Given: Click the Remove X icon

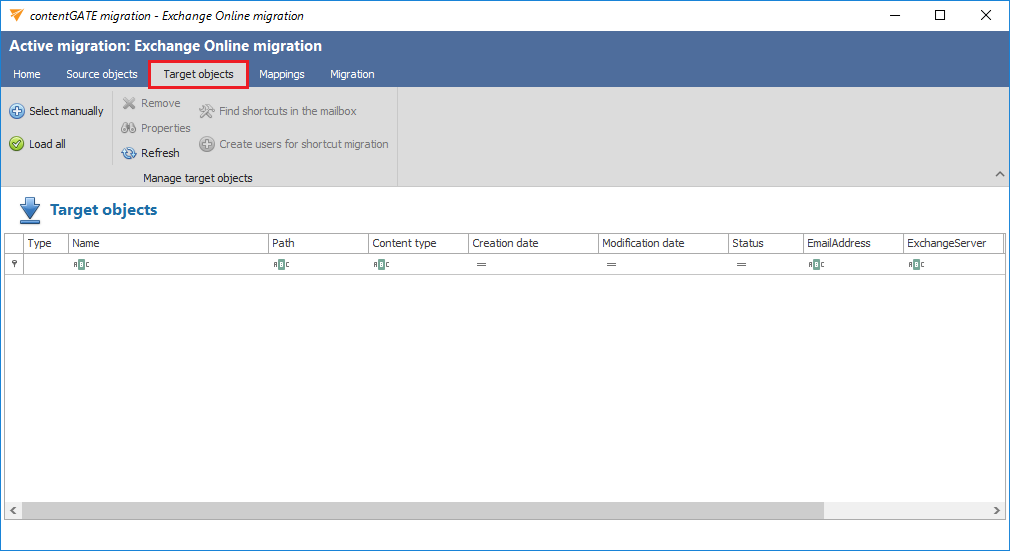Looking at the screenshot, I should coord(129,103).
